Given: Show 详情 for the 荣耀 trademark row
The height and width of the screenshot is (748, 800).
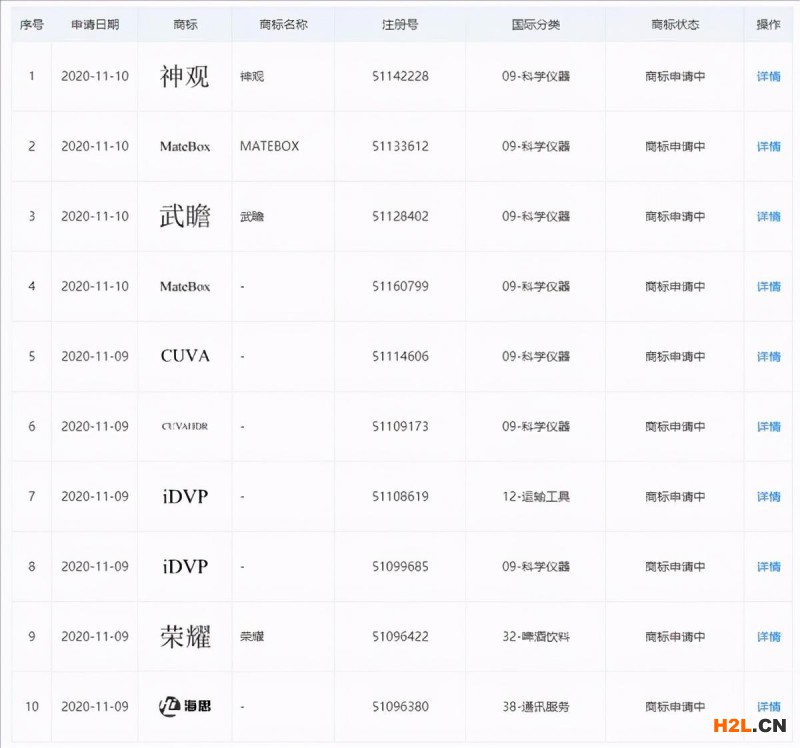Looking at the screenshot, I should 768,636.
